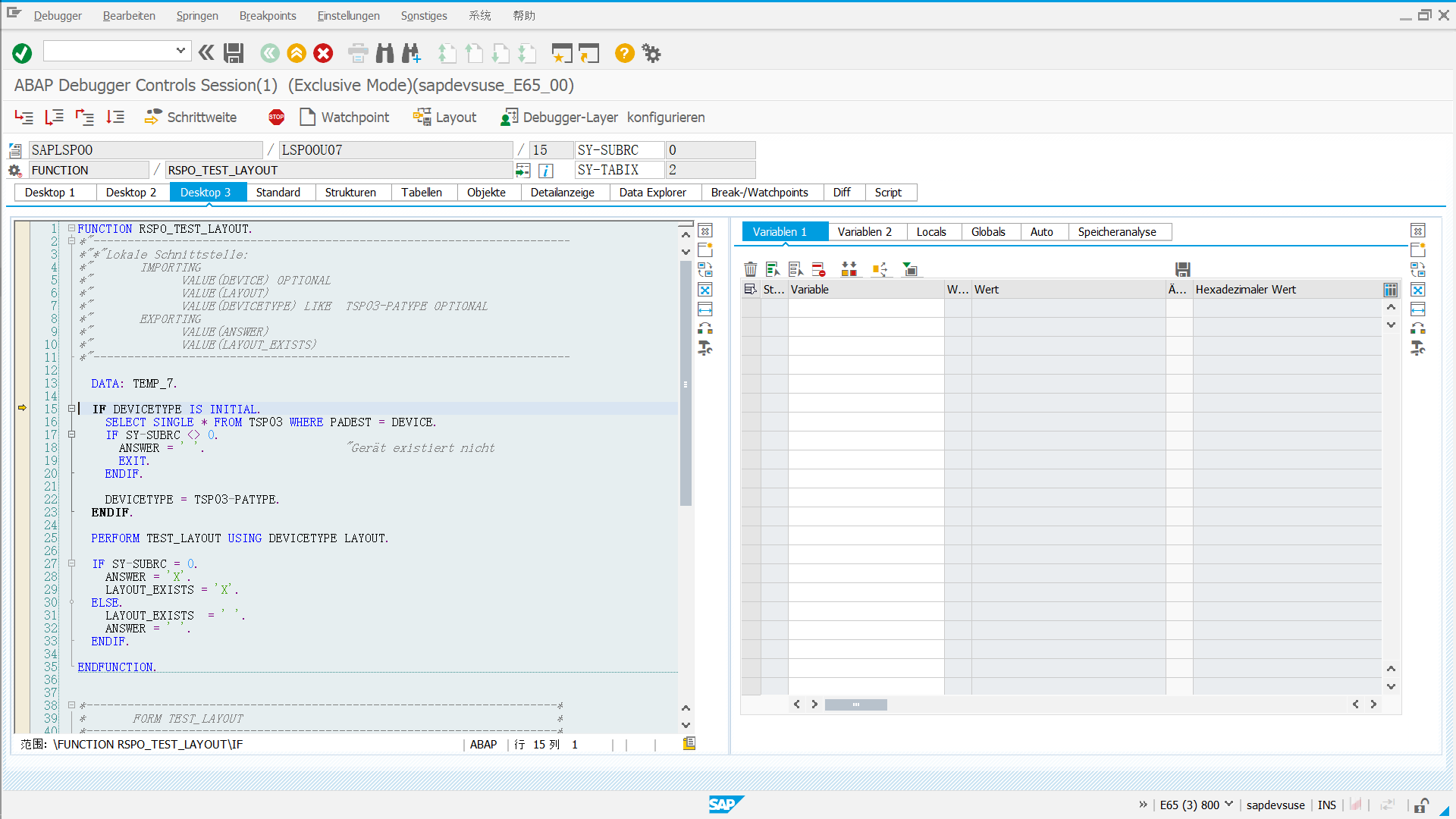Click konfigurieren next to Debugger-Layer
Image resolution: width=1456 pixels, height=819 pixels.
pyautogui.click(x=666, y=117)
